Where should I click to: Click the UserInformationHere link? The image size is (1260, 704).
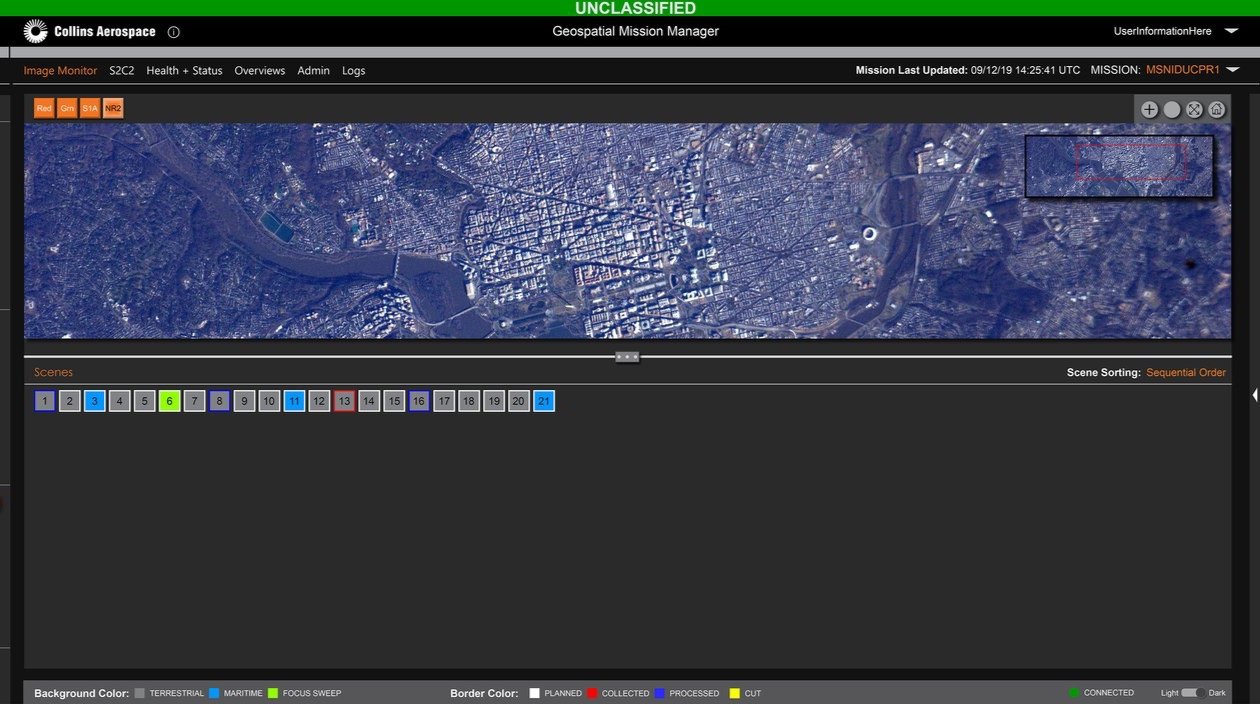1163,31
